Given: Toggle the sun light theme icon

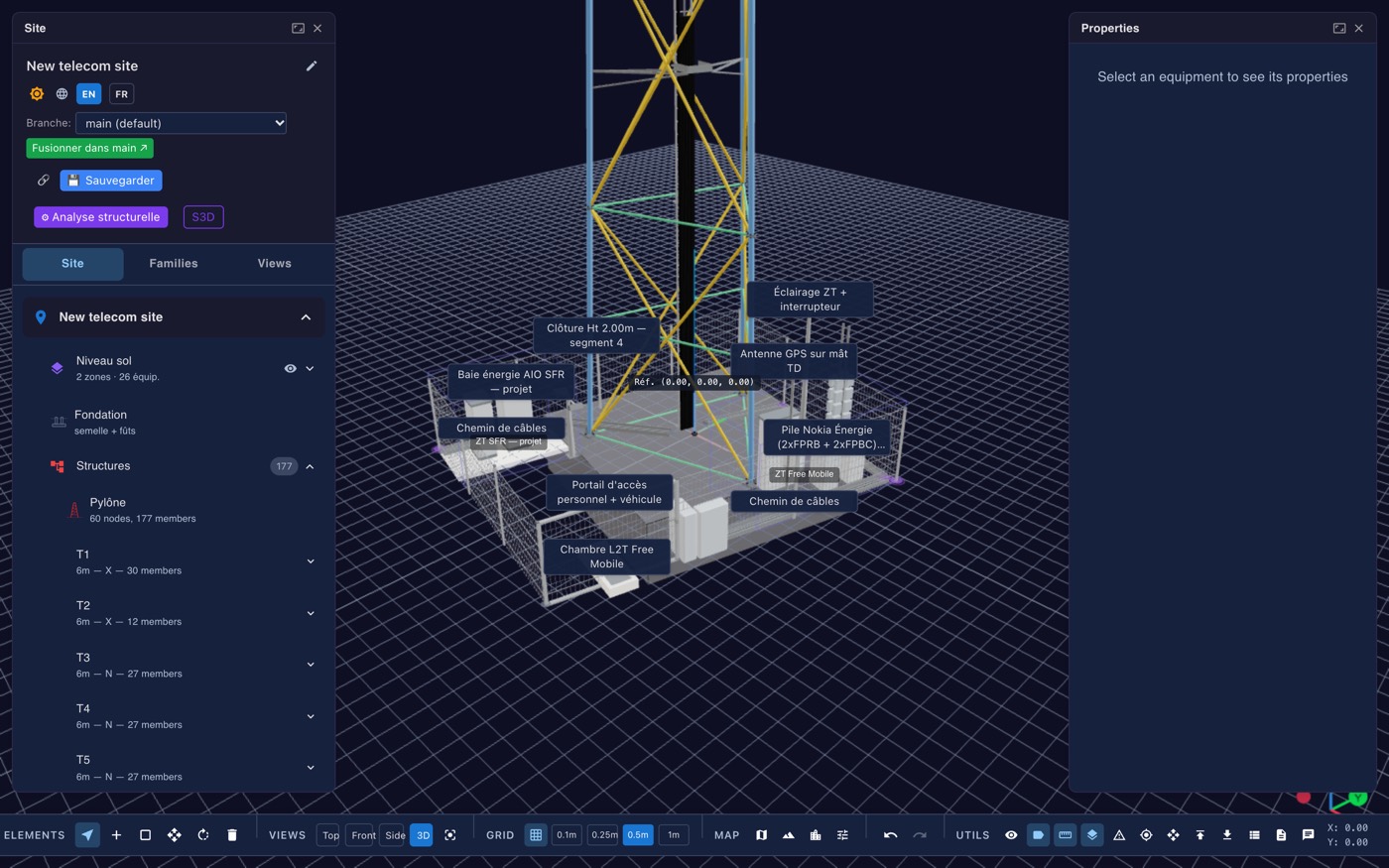Looking at the screenshot, I should click(37, 93).
